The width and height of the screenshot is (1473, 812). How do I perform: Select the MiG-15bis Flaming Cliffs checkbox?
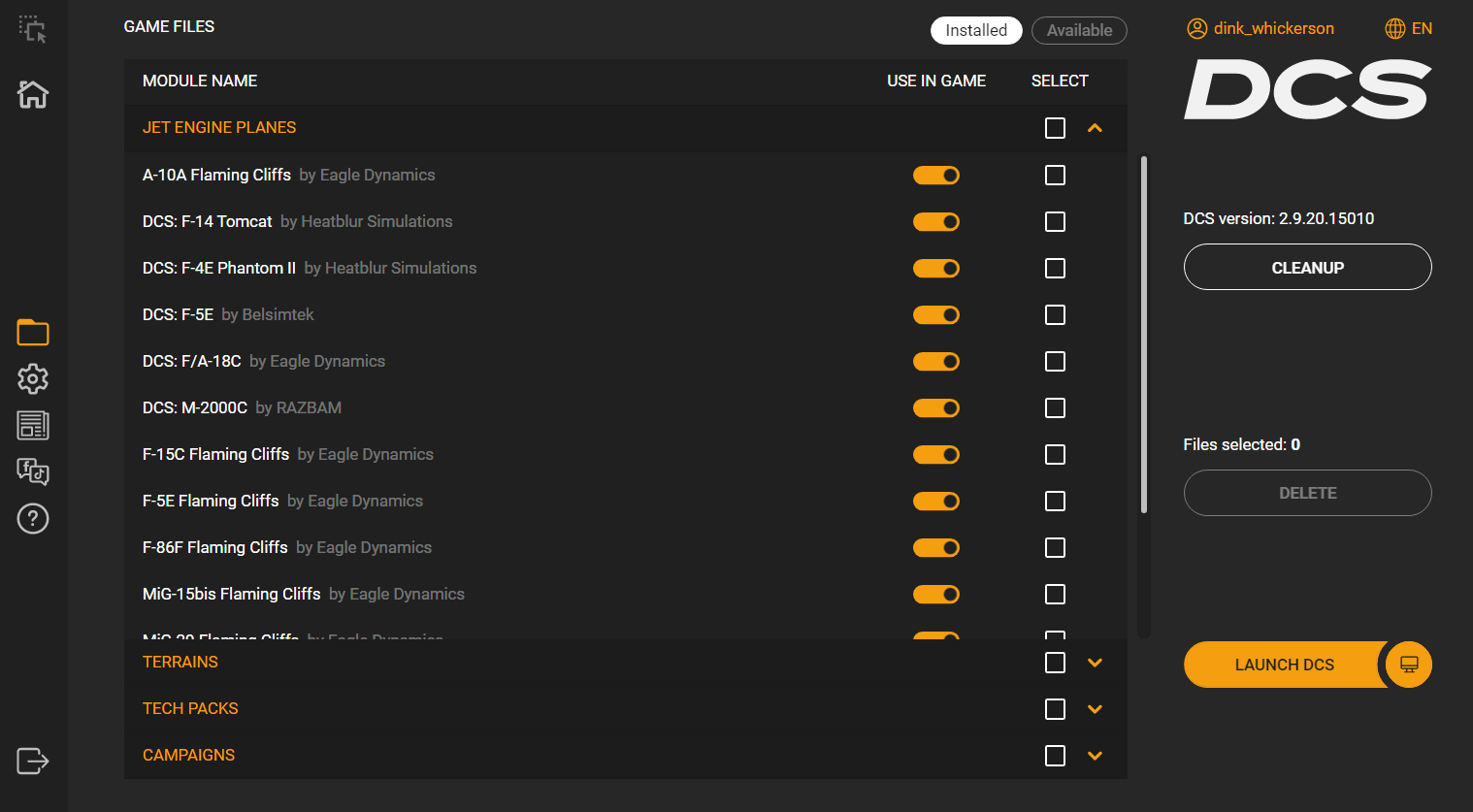tap(1055, 594)
